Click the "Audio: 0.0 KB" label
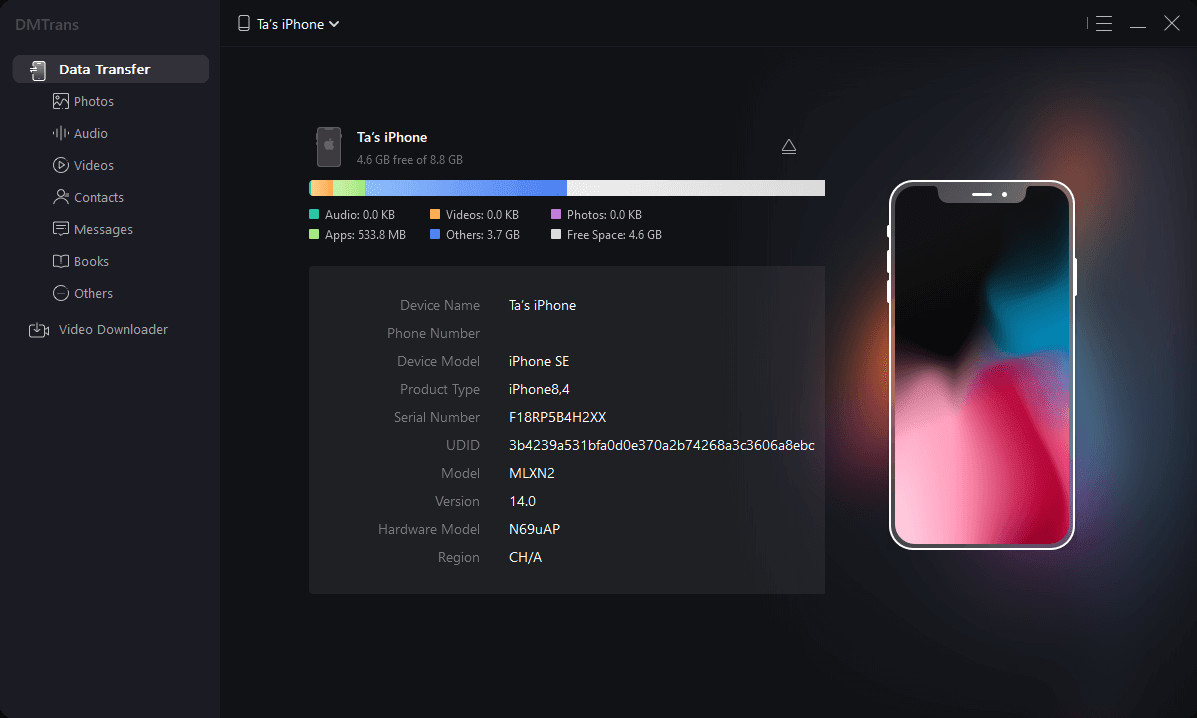The width and height of the screenshot is (1197, 718). coord(360,215)
